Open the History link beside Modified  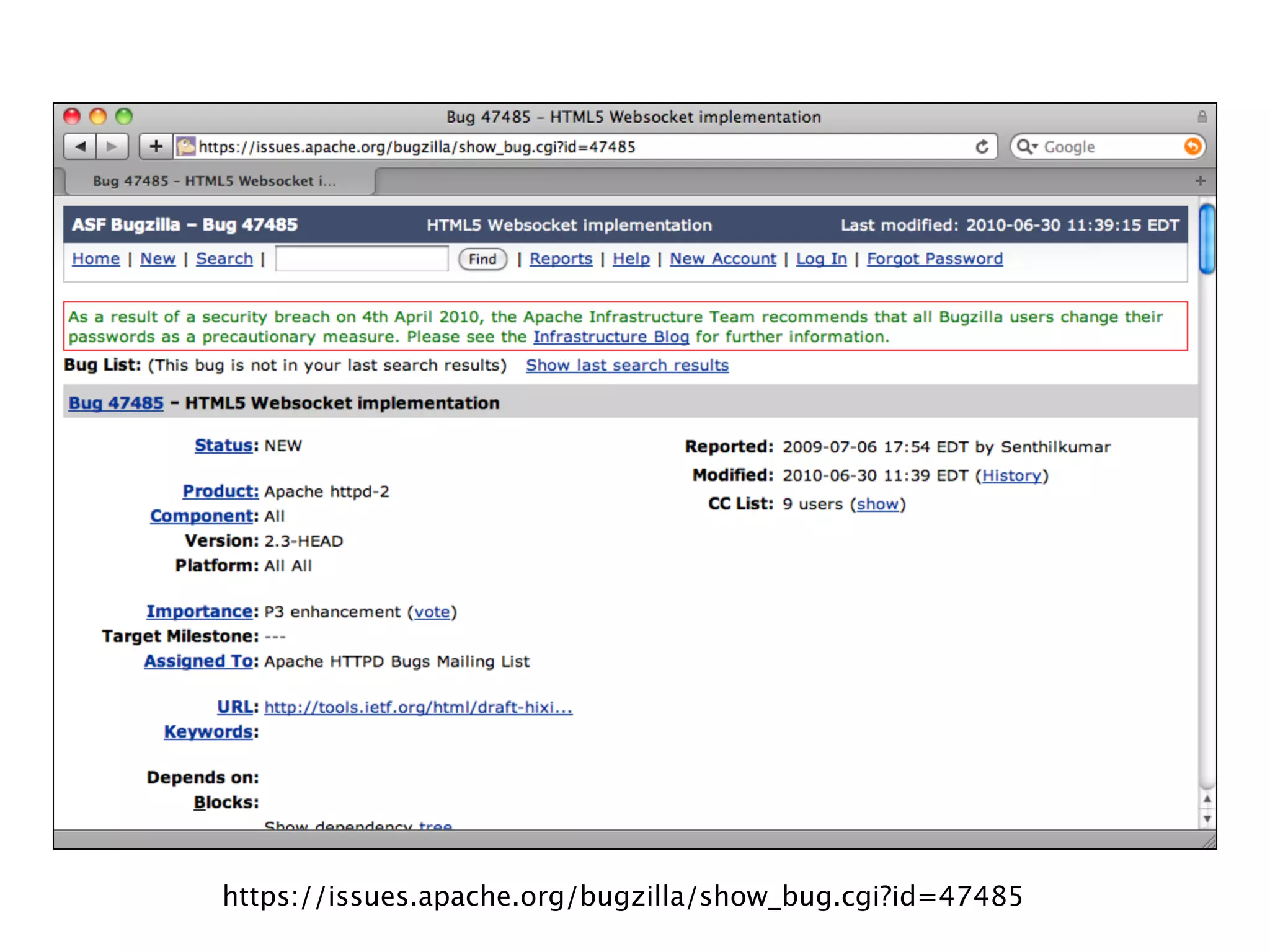point(1011,475)
